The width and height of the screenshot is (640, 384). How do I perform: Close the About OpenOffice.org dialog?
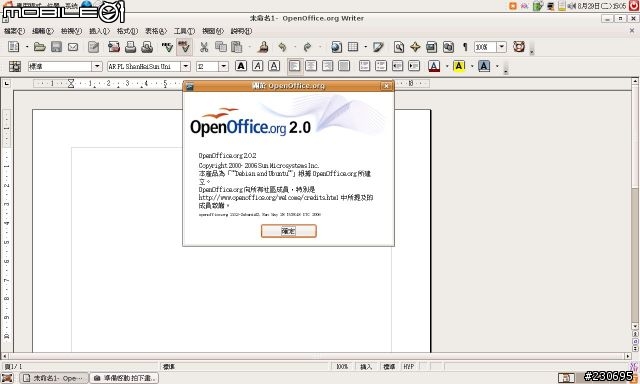coord(386,86)
